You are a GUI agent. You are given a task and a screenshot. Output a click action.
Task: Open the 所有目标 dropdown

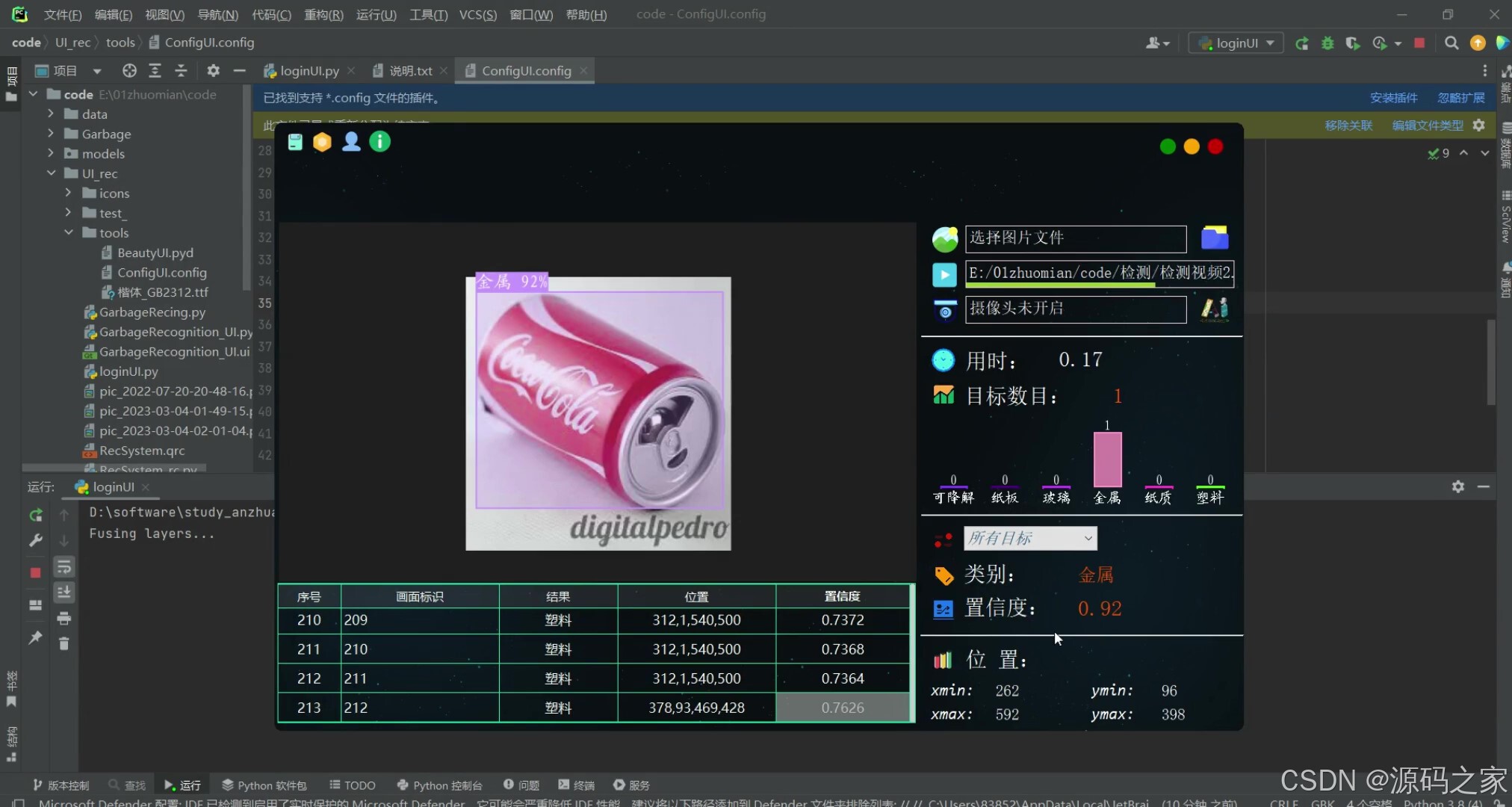1030,538
